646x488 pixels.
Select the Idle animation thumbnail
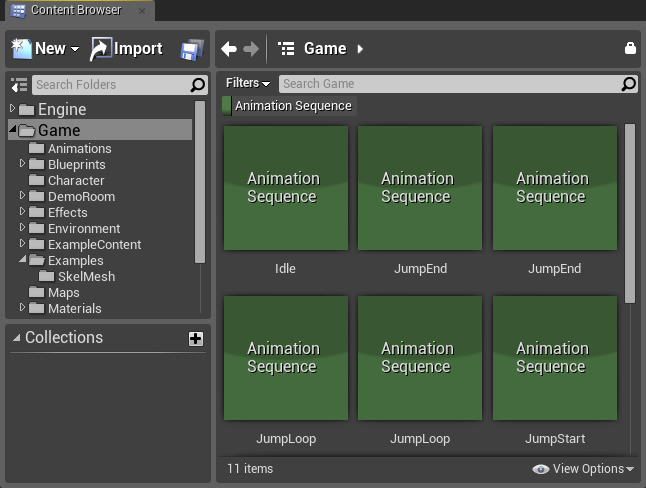pyautogui.click(x=286, y=188)
